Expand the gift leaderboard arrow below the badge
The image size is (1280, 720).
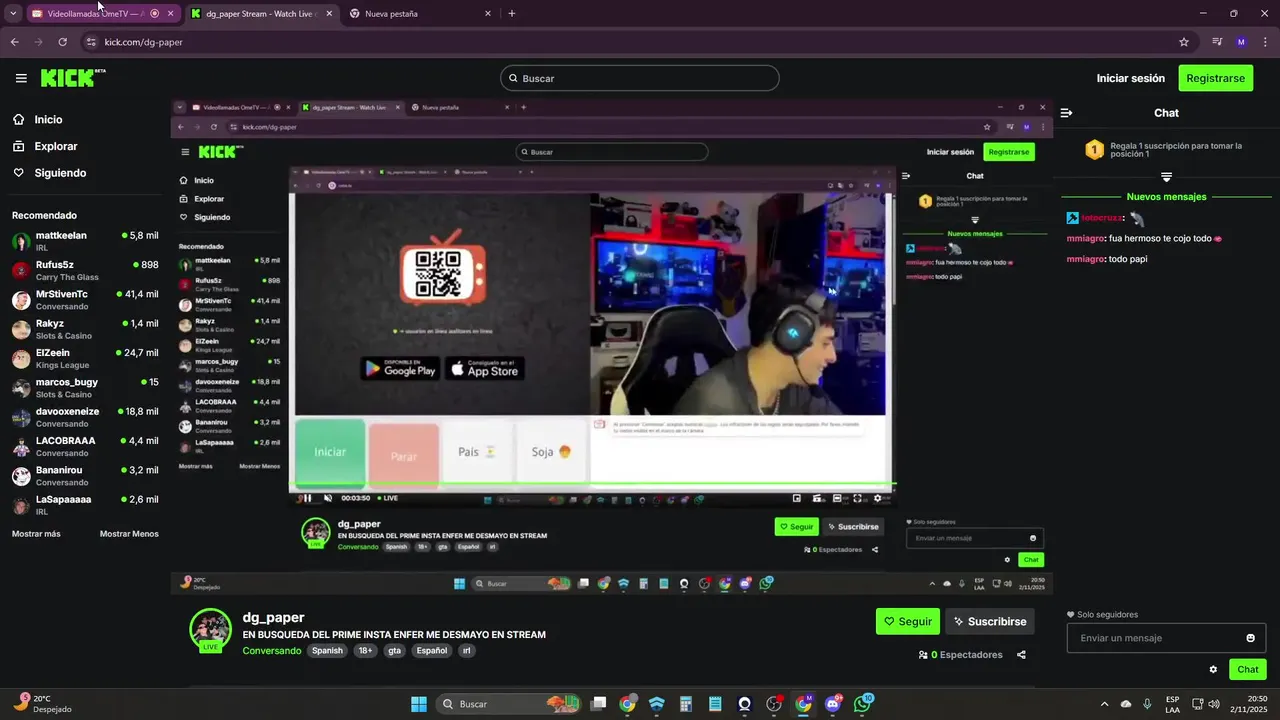coord(1166,177)
